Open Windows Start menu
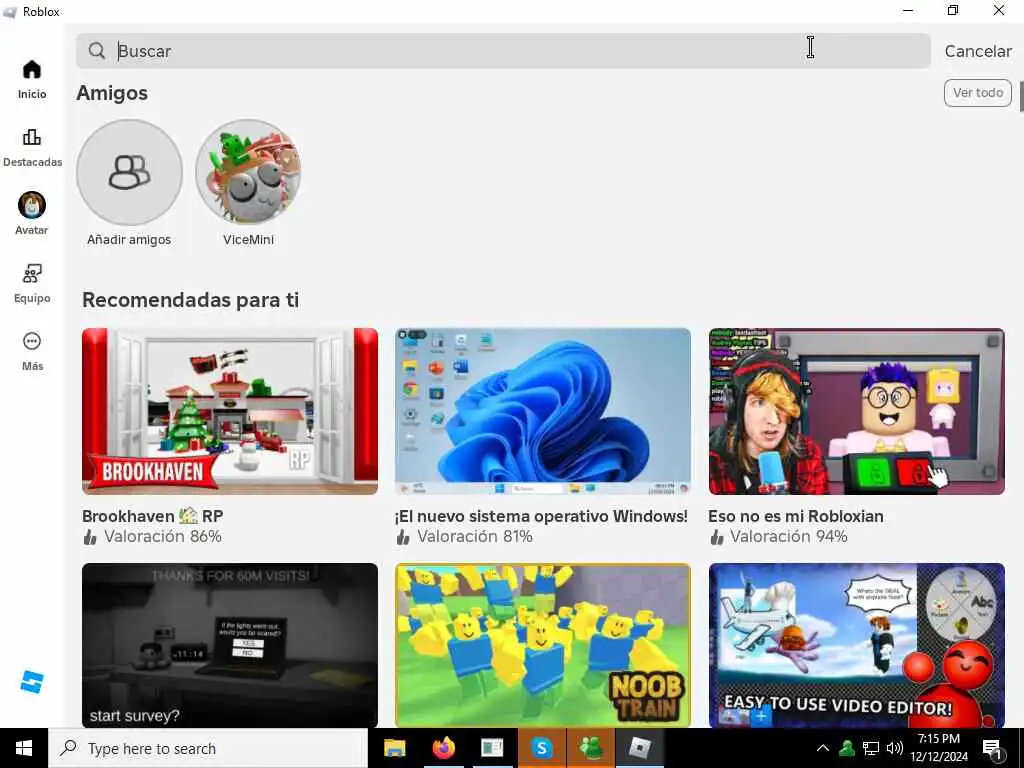Screen dimensions: 1024x768 pos(24,748)
